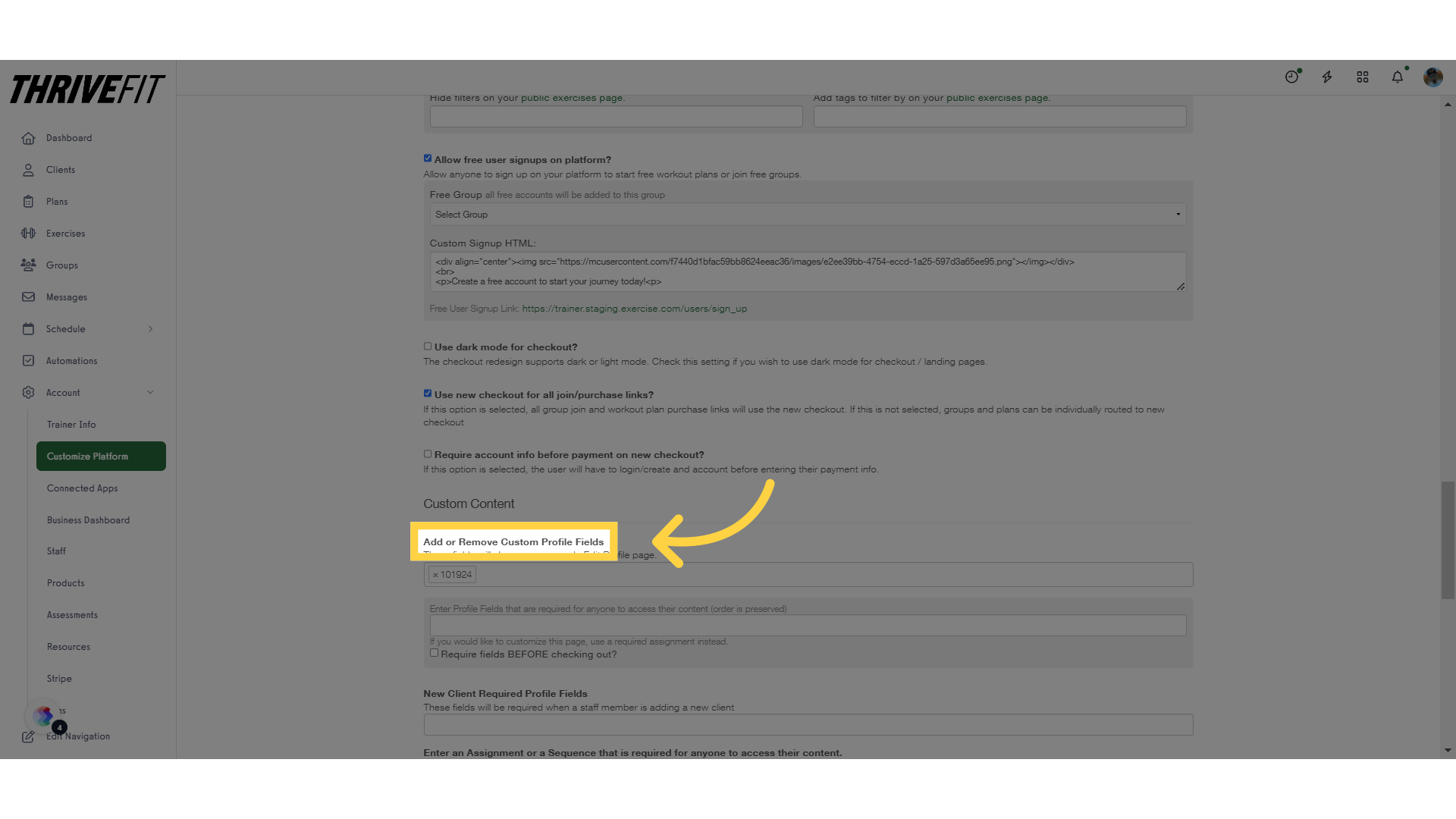Toggle Allow free user signups checkbox

coord(427,158)
